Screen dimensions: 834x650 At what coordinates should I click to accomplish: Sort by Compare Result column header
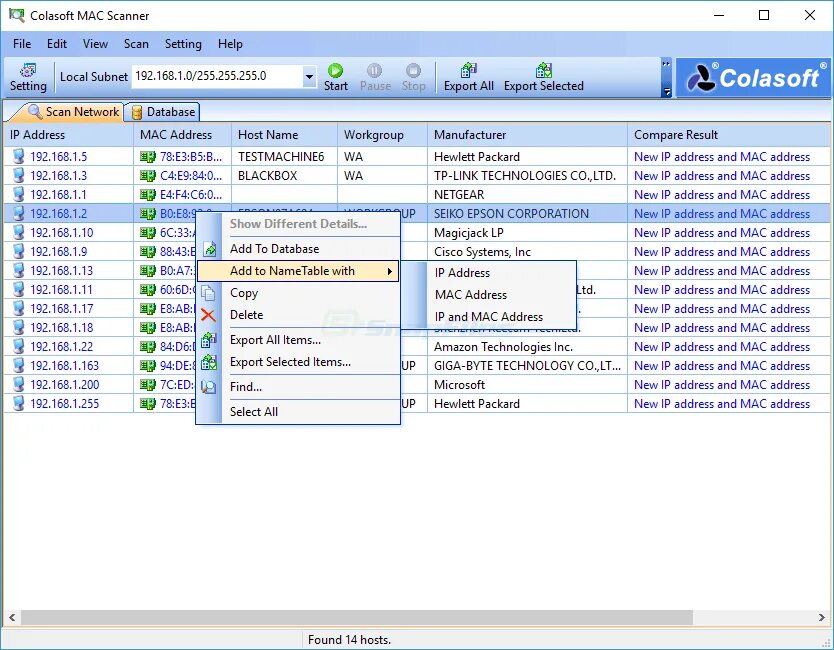729,135
